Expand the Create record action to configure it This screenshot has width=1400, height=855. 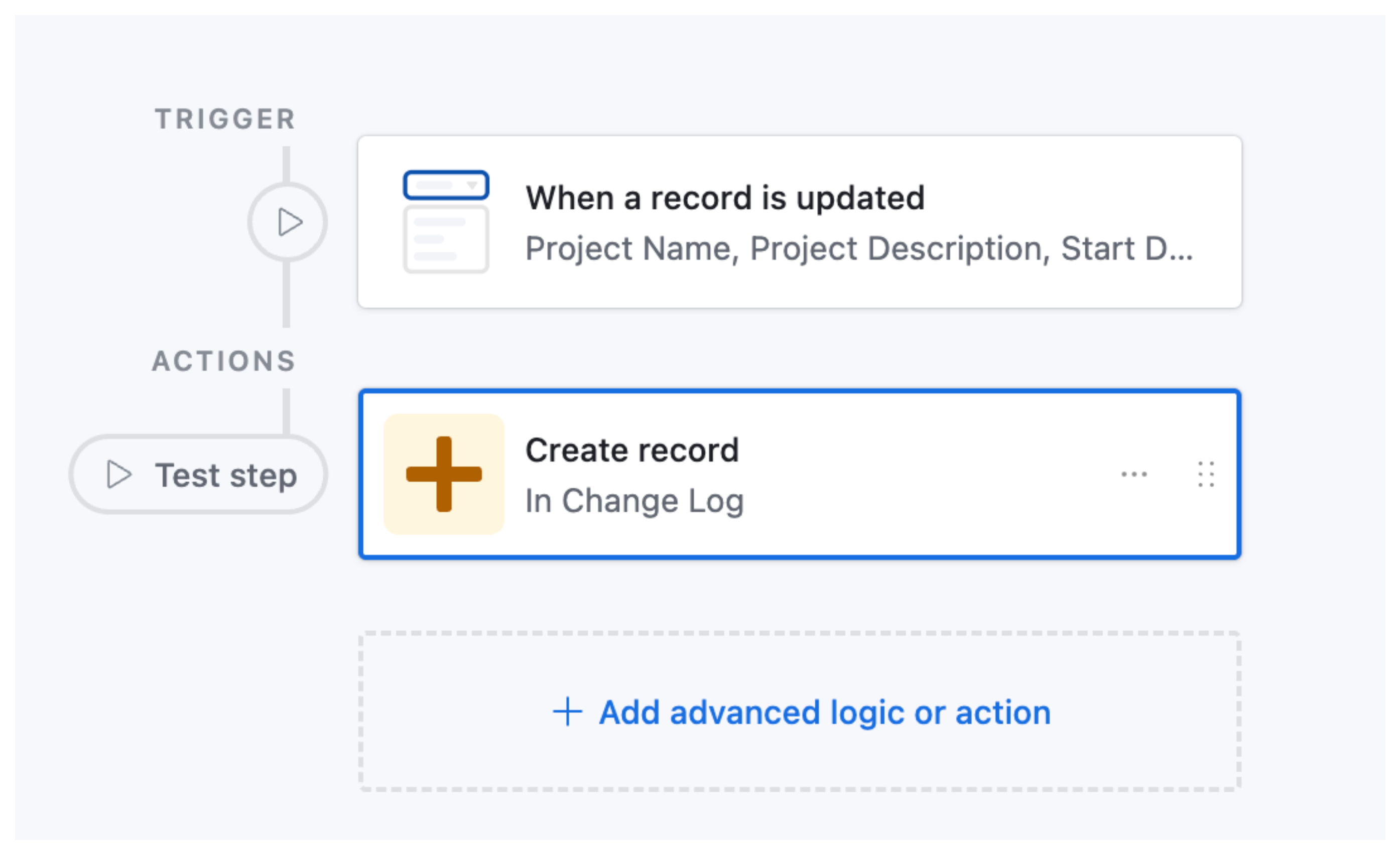[796, 474]
